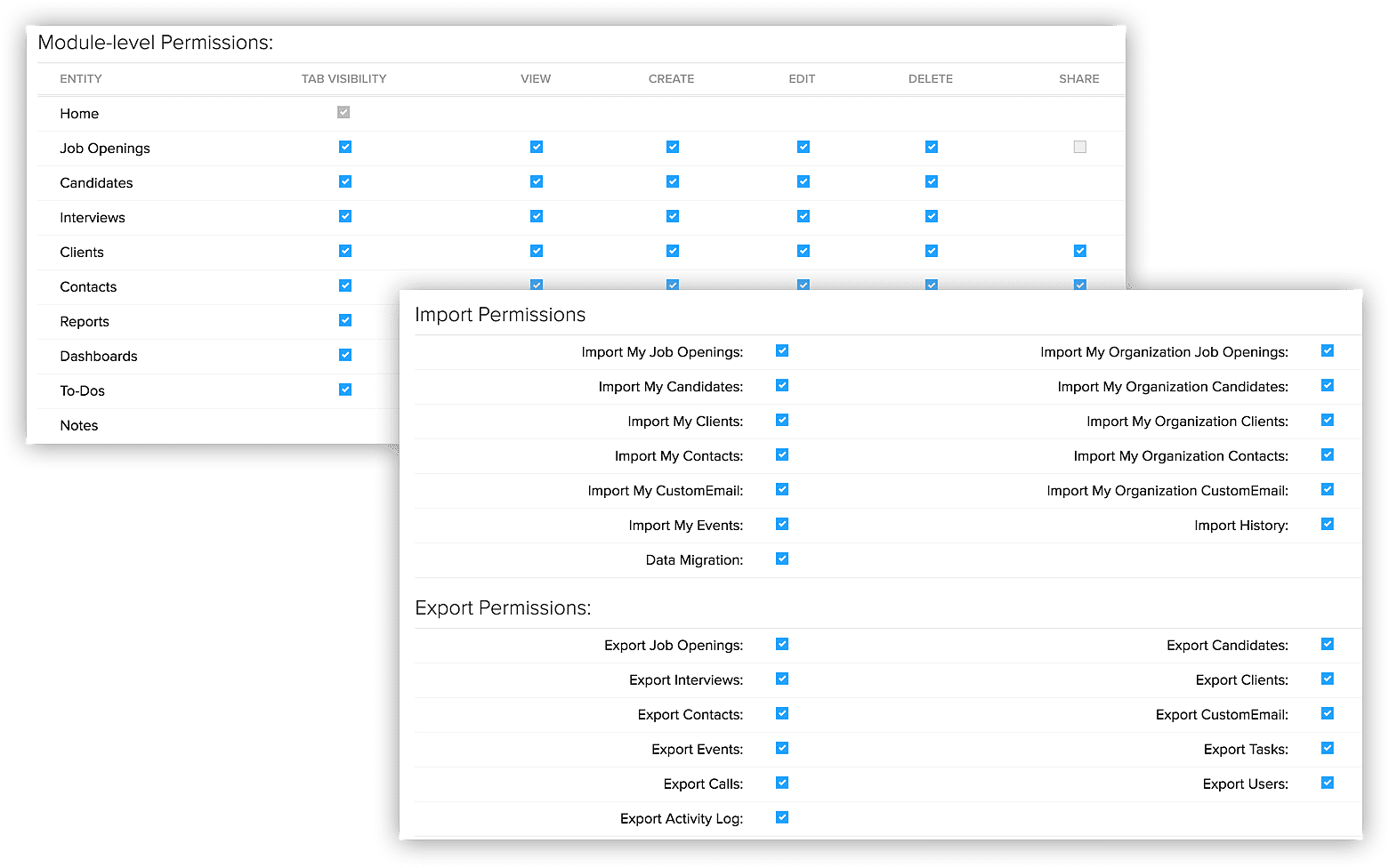Image resolution: width=1389 pixels, height=868 pixels.
Task: Toggle Candidates Tab Visibility checkbox
Action: click(345, 181)
